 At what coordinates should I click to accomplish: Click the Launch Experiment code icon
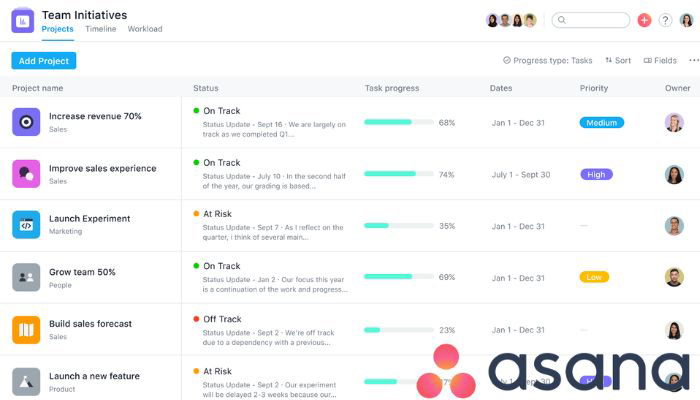point(26,225)
